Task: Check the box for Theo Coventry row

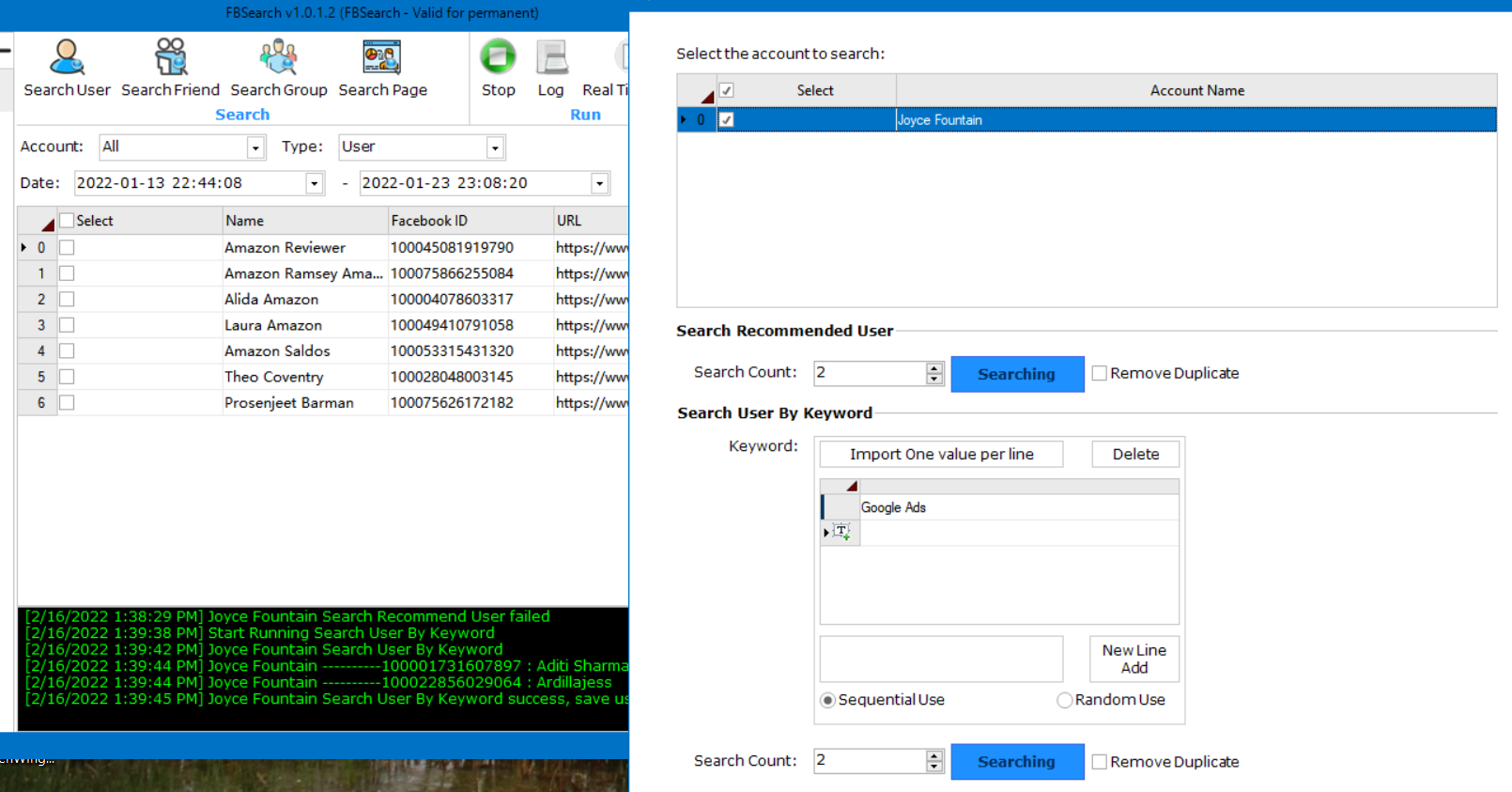Action: point(67,377)
